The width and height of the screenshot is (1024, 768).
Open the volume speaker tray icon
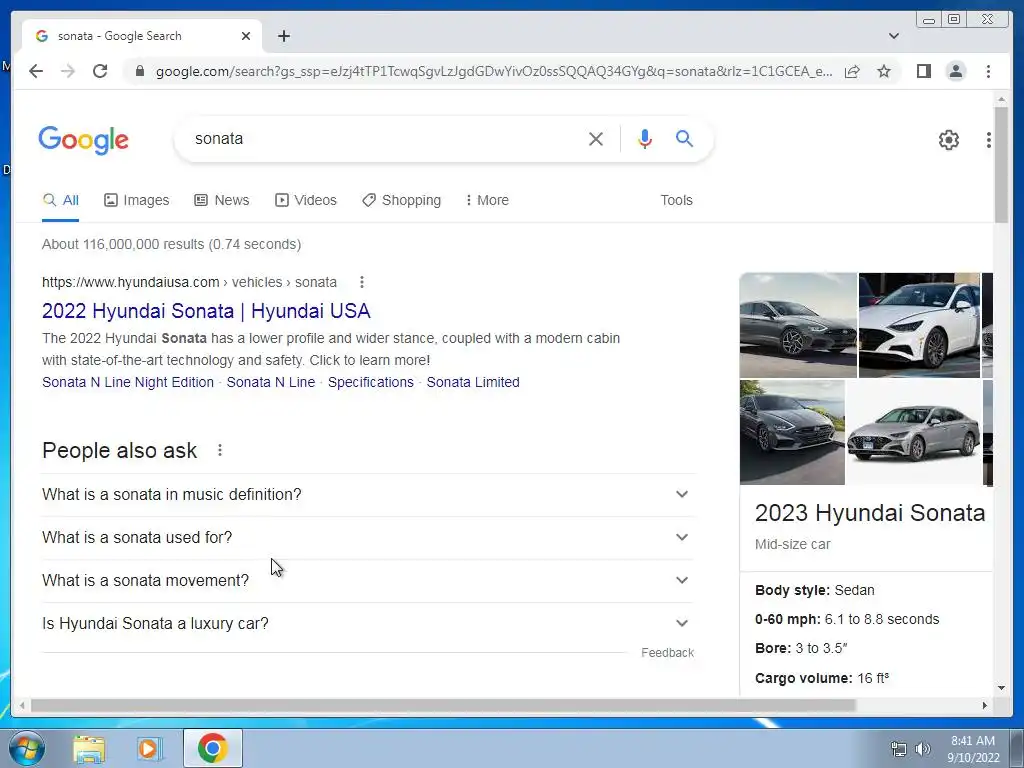tap(922, 749)
